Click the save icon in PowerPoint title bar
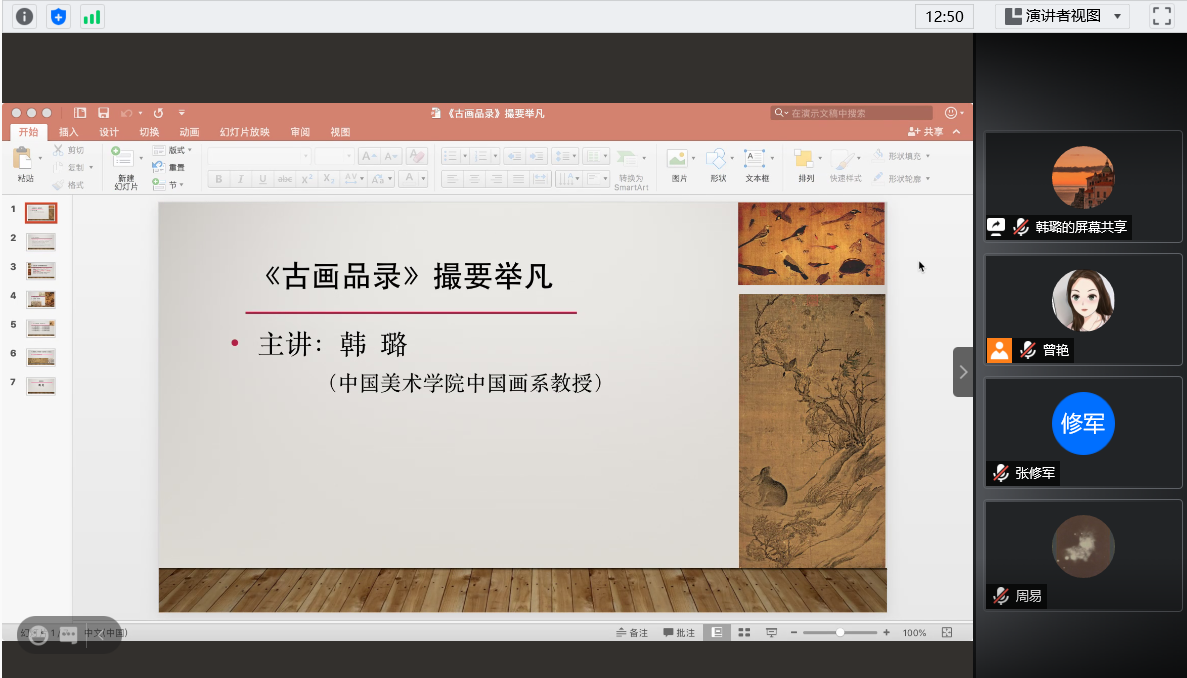The image size is (1187, 678). click(x=103, y=113)
